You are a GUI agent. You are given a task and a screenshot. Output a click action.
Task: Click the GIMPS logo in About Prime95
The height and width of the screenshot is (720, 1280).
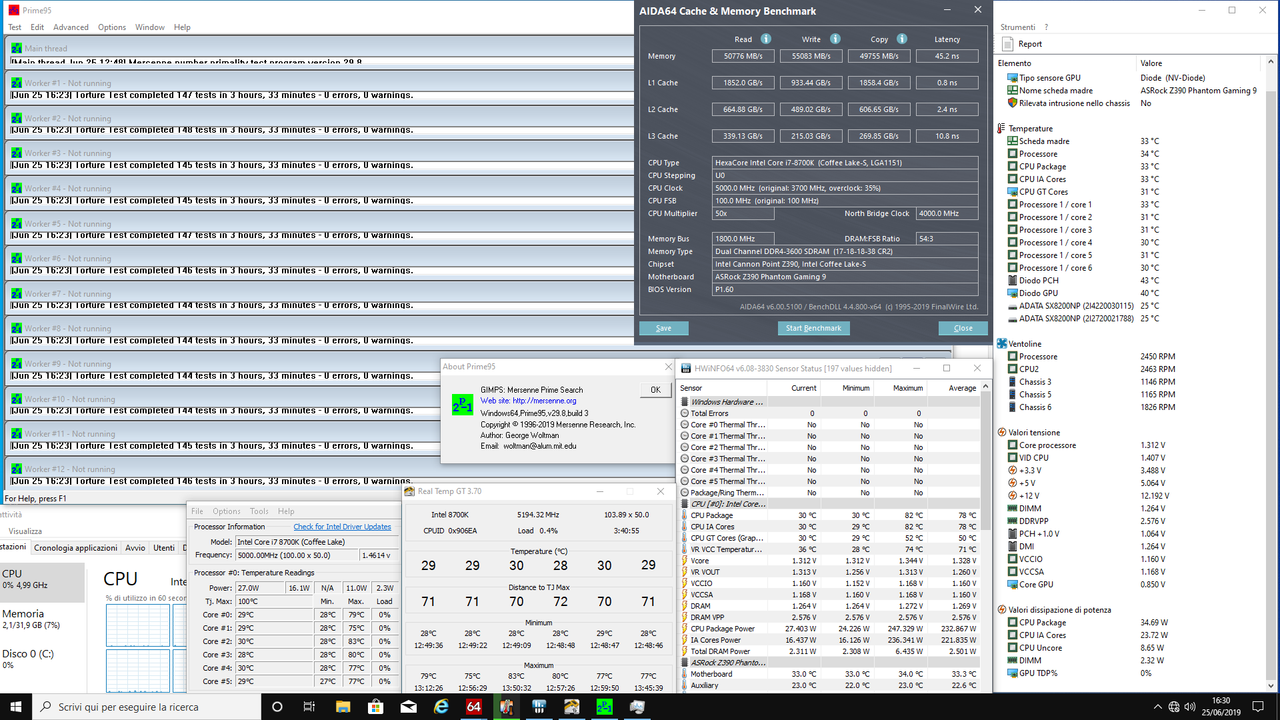click(462, 404)
